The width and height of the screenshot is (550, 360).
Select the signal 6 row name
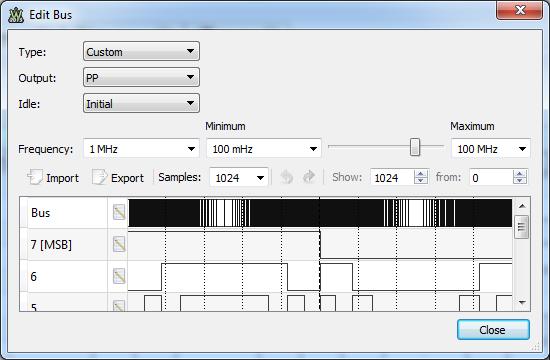click(33, 276)
